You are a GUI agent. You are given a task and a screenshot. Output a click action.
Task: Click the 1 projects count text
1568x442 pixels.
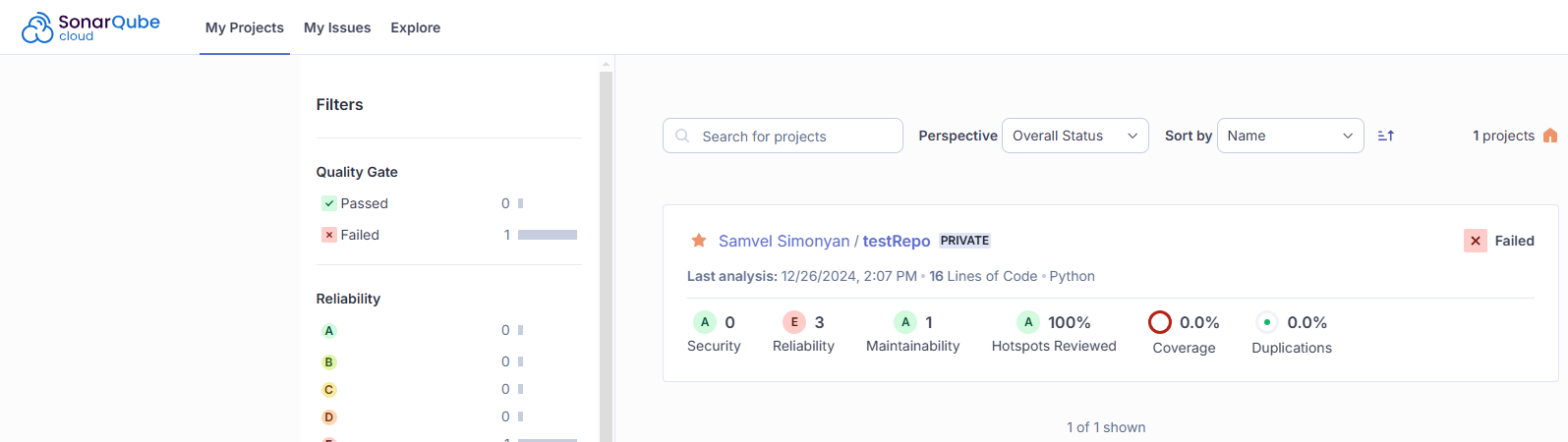(1503, 136)
